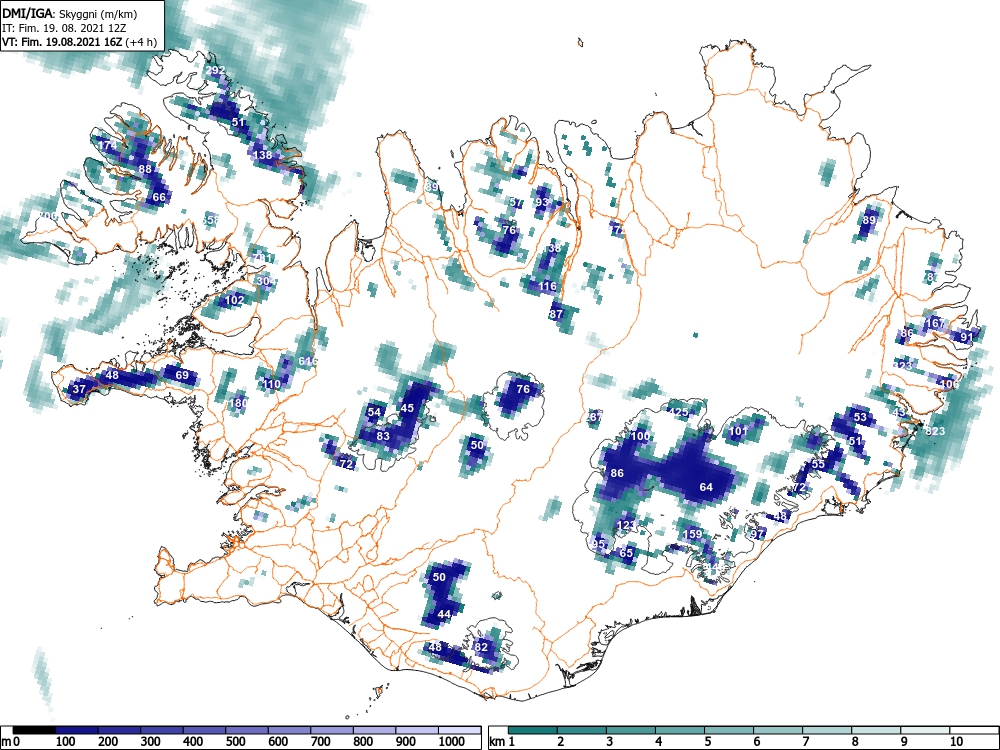Viewport: 1000px width, 750px height.
Task: Click the visibility value '65' on the map
Action: (626, 553)
